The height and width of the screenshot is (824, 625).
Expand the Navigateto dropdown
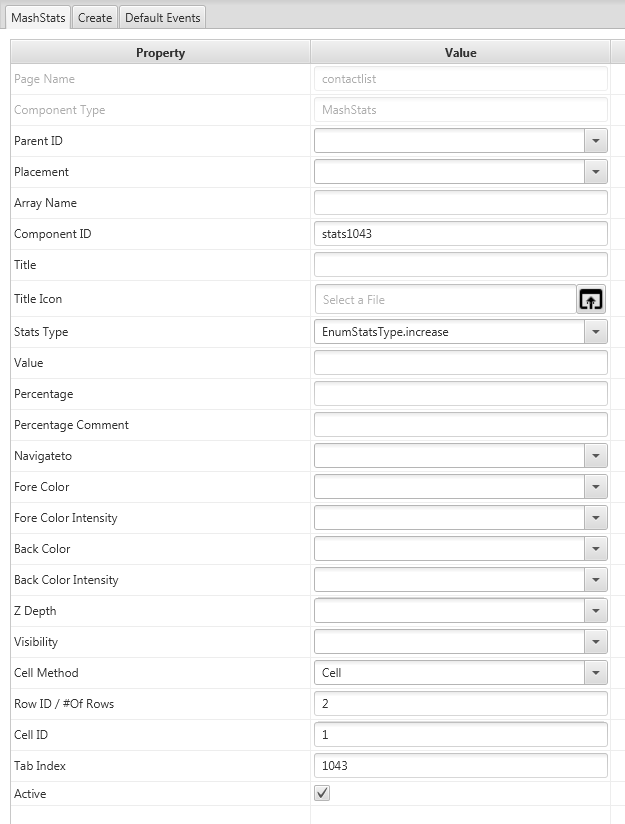(596, 456)
